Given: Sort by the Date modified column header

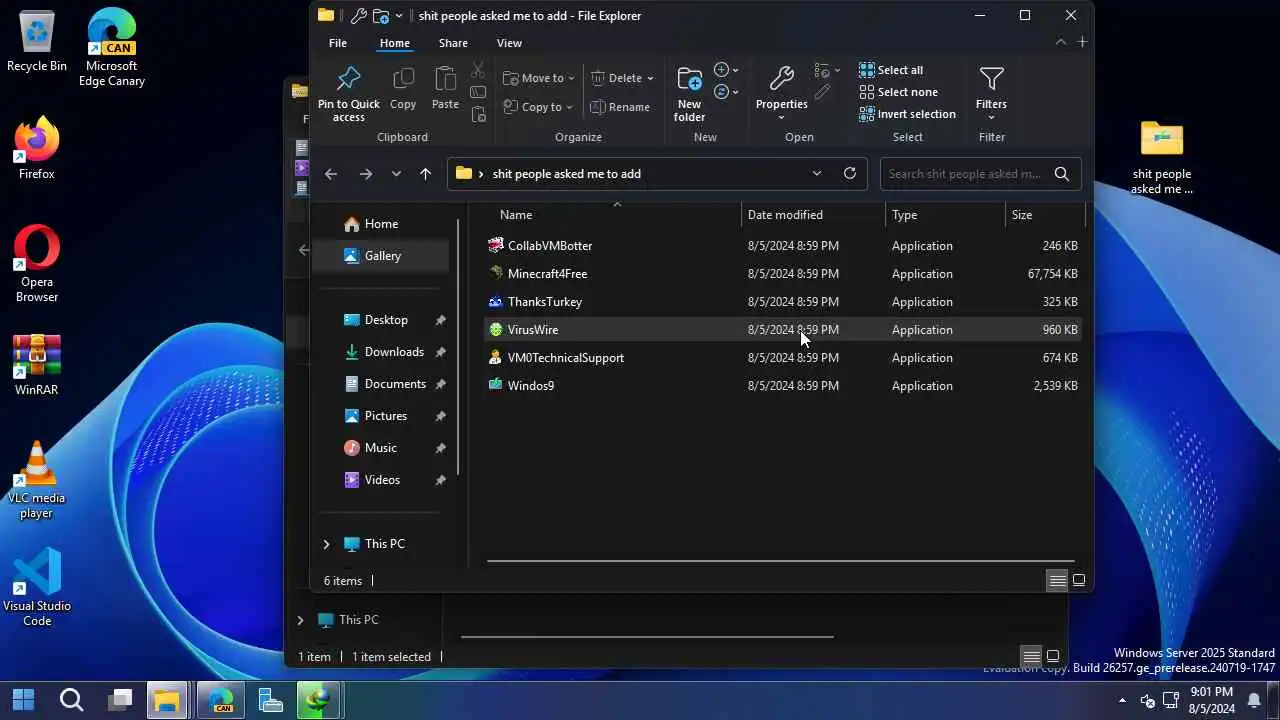Looking at the screenshot, I should click(814, 215).
